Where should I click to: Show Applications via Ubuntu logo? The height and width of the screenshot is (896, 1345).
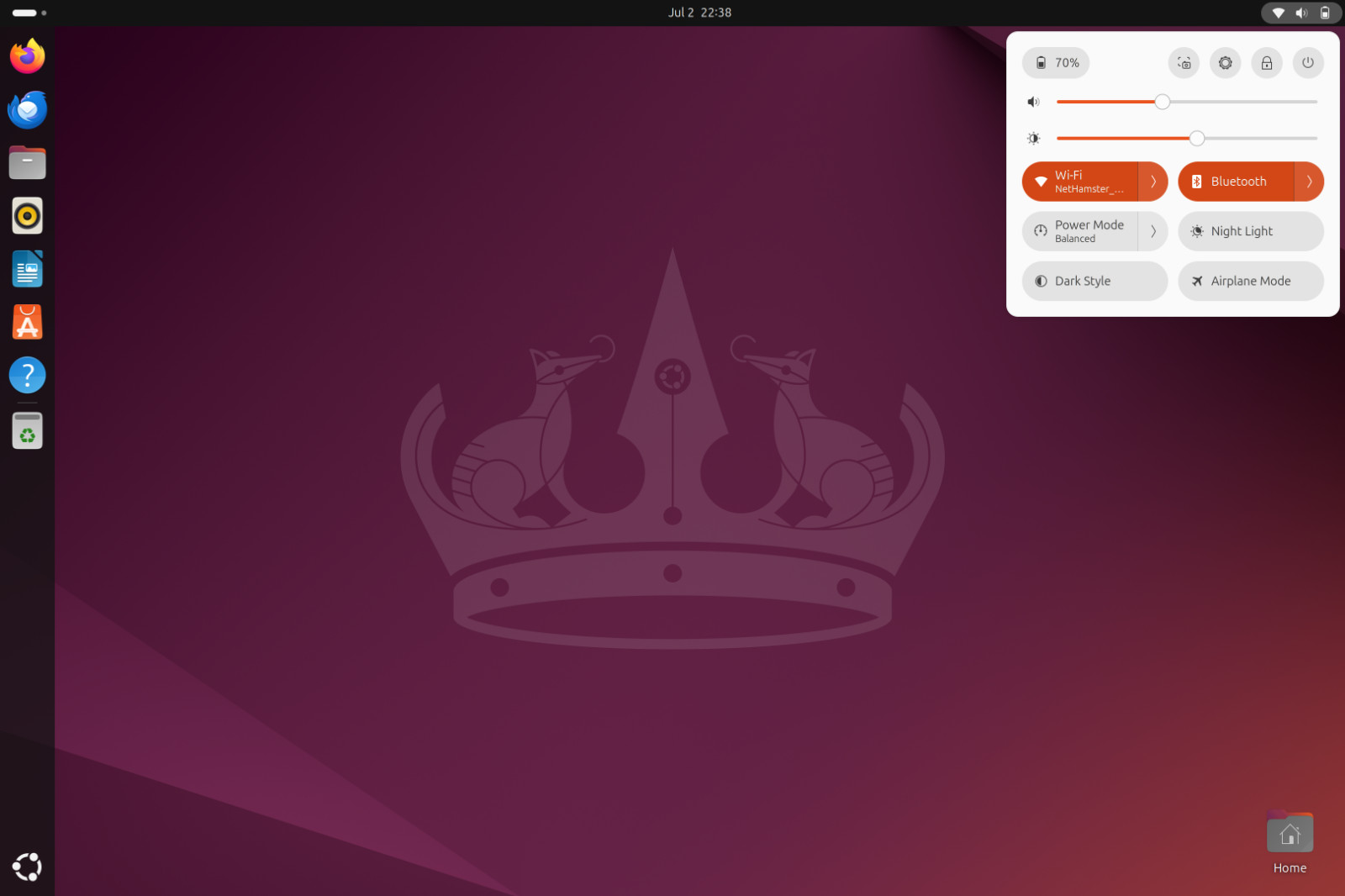[x=27, y=867]
